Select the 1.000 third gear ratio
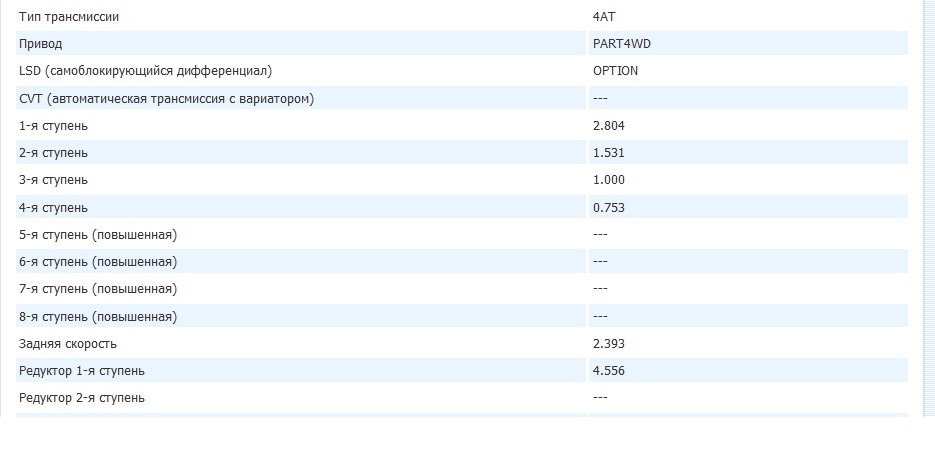935x460 pixels. [609, 180]
